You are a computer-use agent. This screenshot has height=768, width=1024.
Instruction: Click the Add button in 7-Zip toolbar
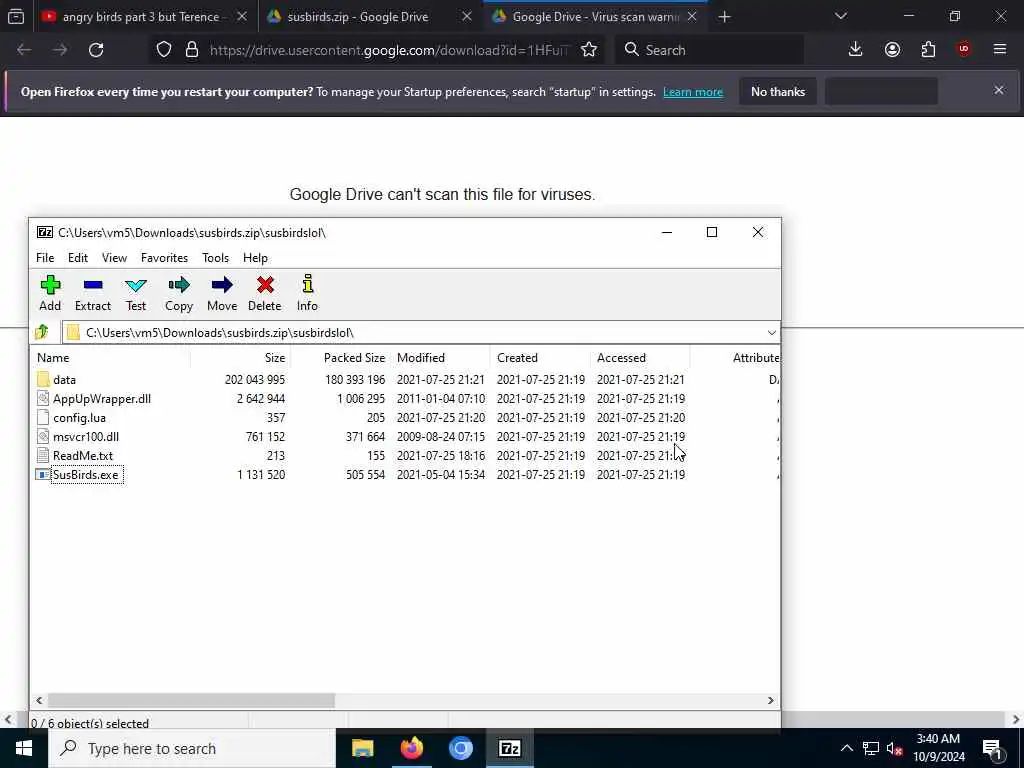click(x=50, y=293)
